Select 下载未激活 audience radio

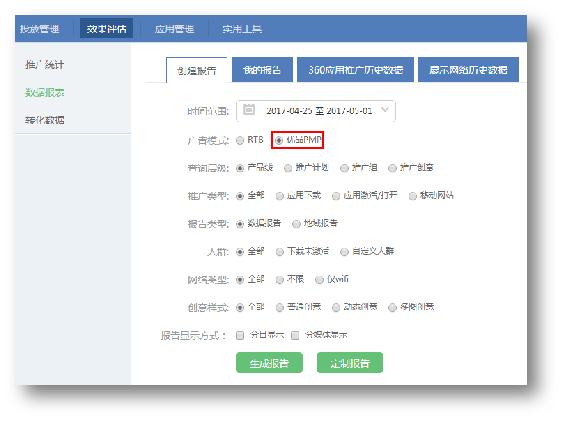click(279, 252)
